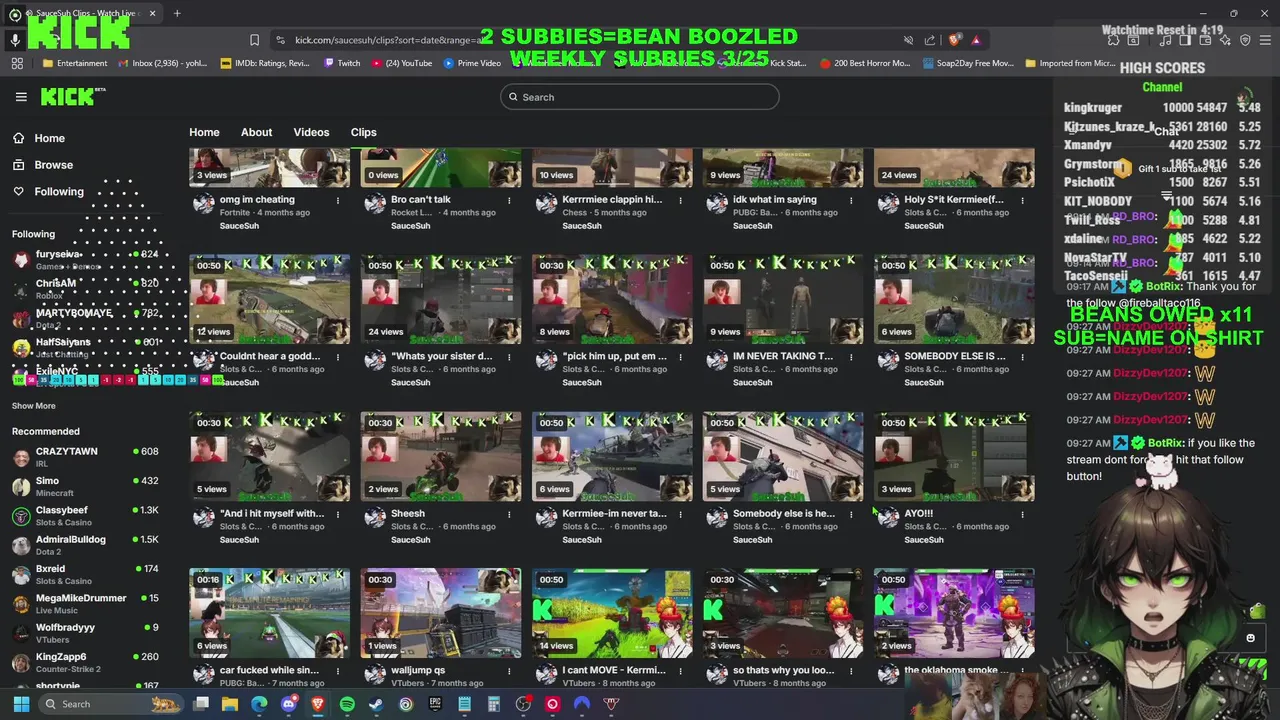Open Spotify from the taskbar

click(347, 704)
